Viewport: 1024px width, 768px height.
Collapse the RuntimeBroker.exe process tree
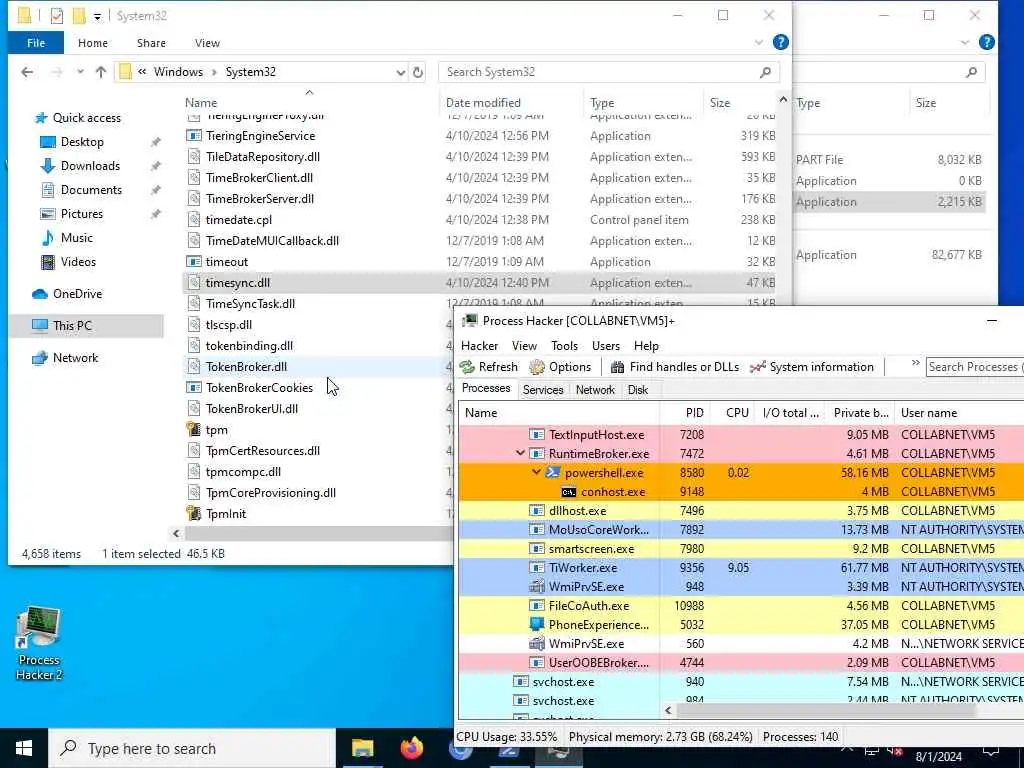tap(520, 453)
